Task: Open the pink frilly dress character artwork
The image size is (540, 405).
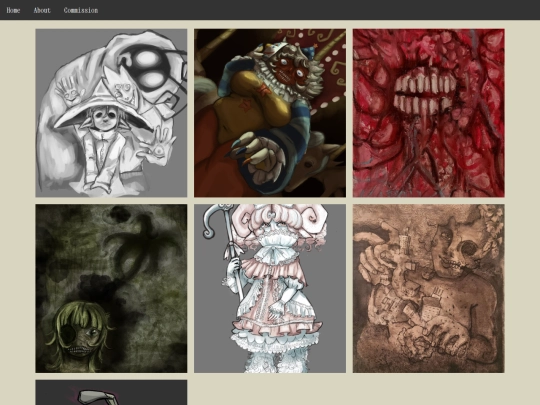Action: (x=270, y=289)
